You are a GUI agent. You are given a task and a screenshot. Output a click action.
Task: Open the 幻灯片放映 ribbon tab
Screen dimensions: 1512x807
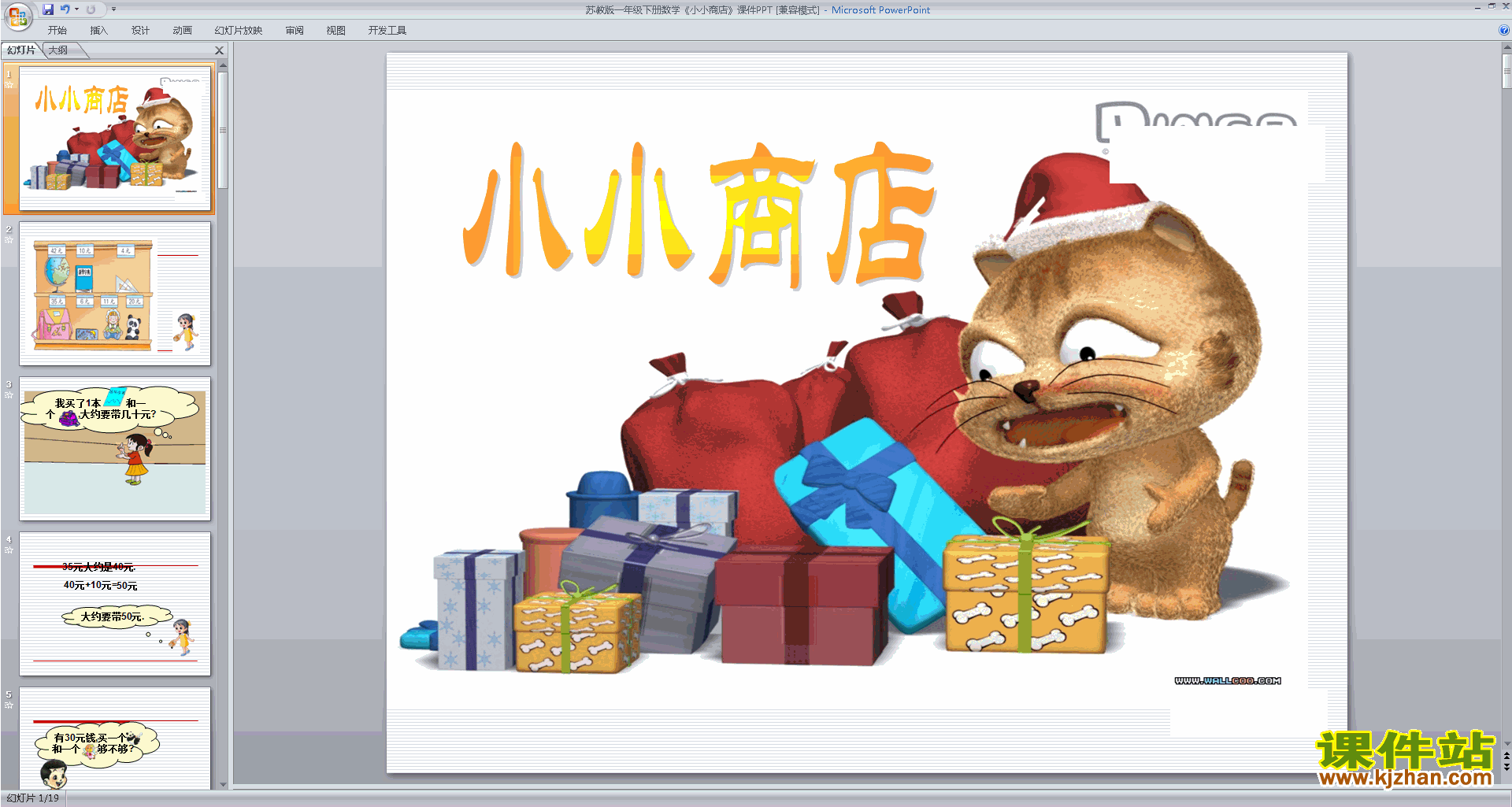pos(239,31)
